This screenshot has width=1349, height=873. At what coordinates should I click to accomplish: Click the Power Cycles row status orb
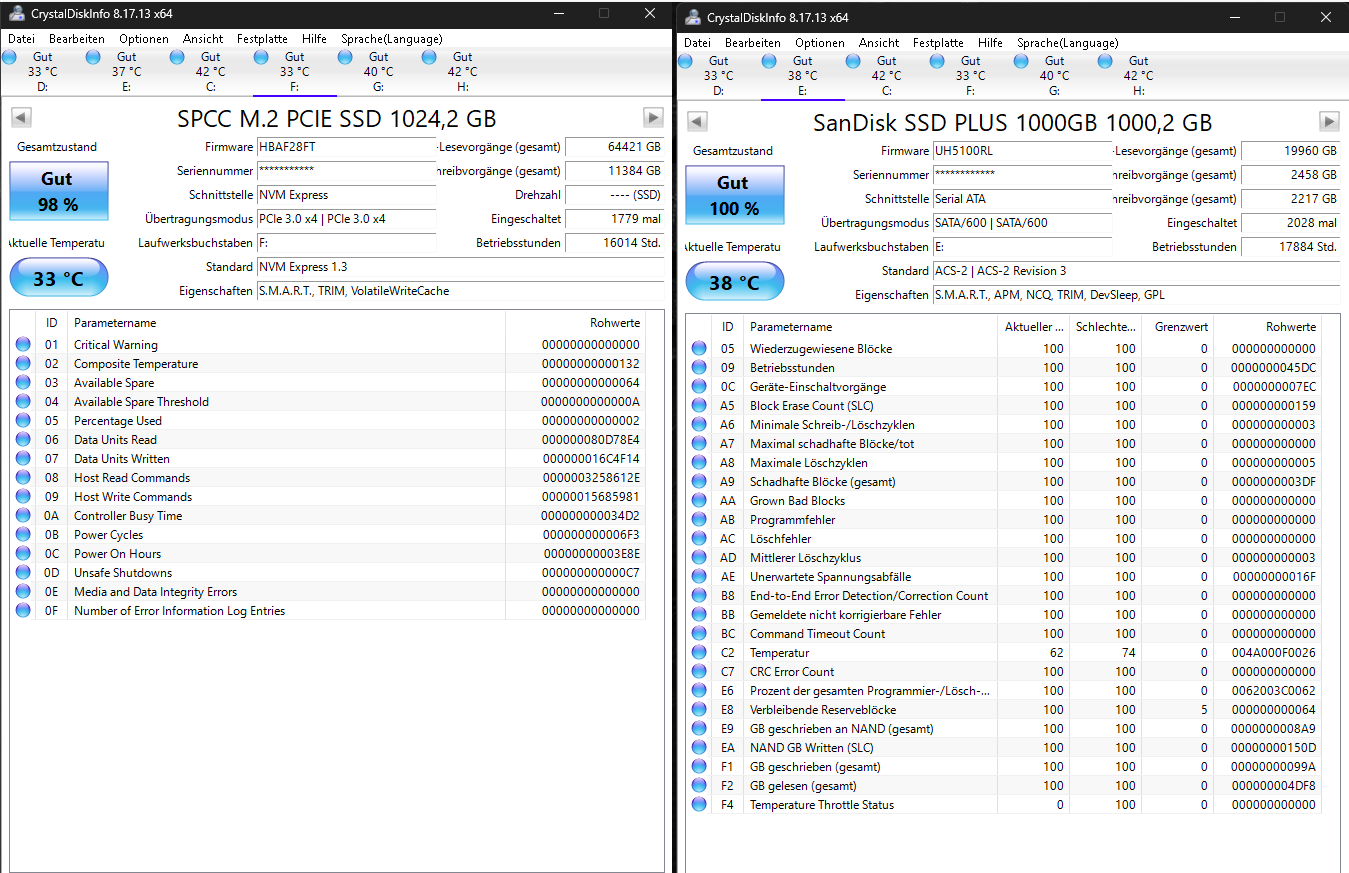[x=23, y=535]
